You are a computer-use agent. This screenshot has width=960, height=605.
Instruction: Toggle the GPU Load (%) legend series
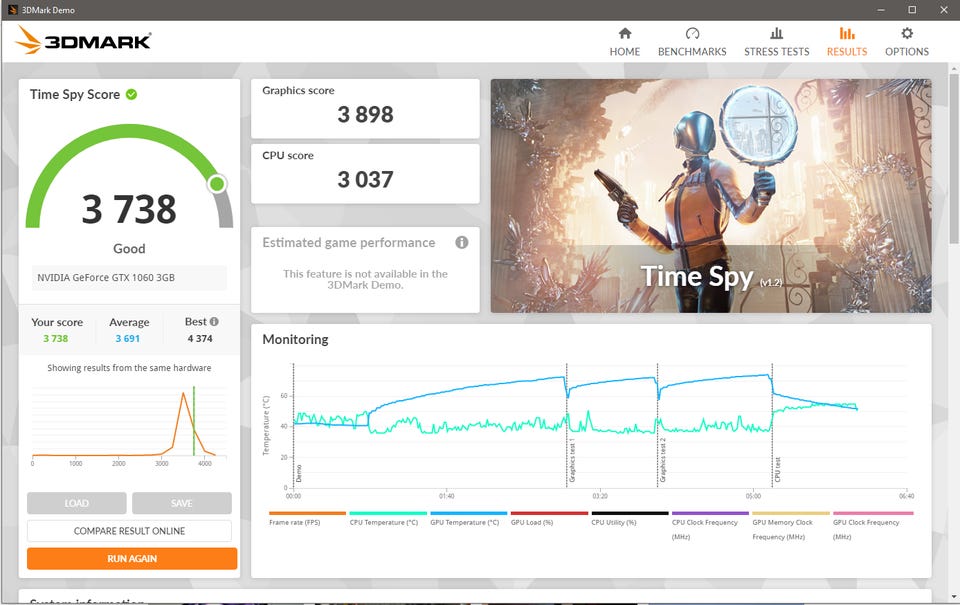(549, 519)
